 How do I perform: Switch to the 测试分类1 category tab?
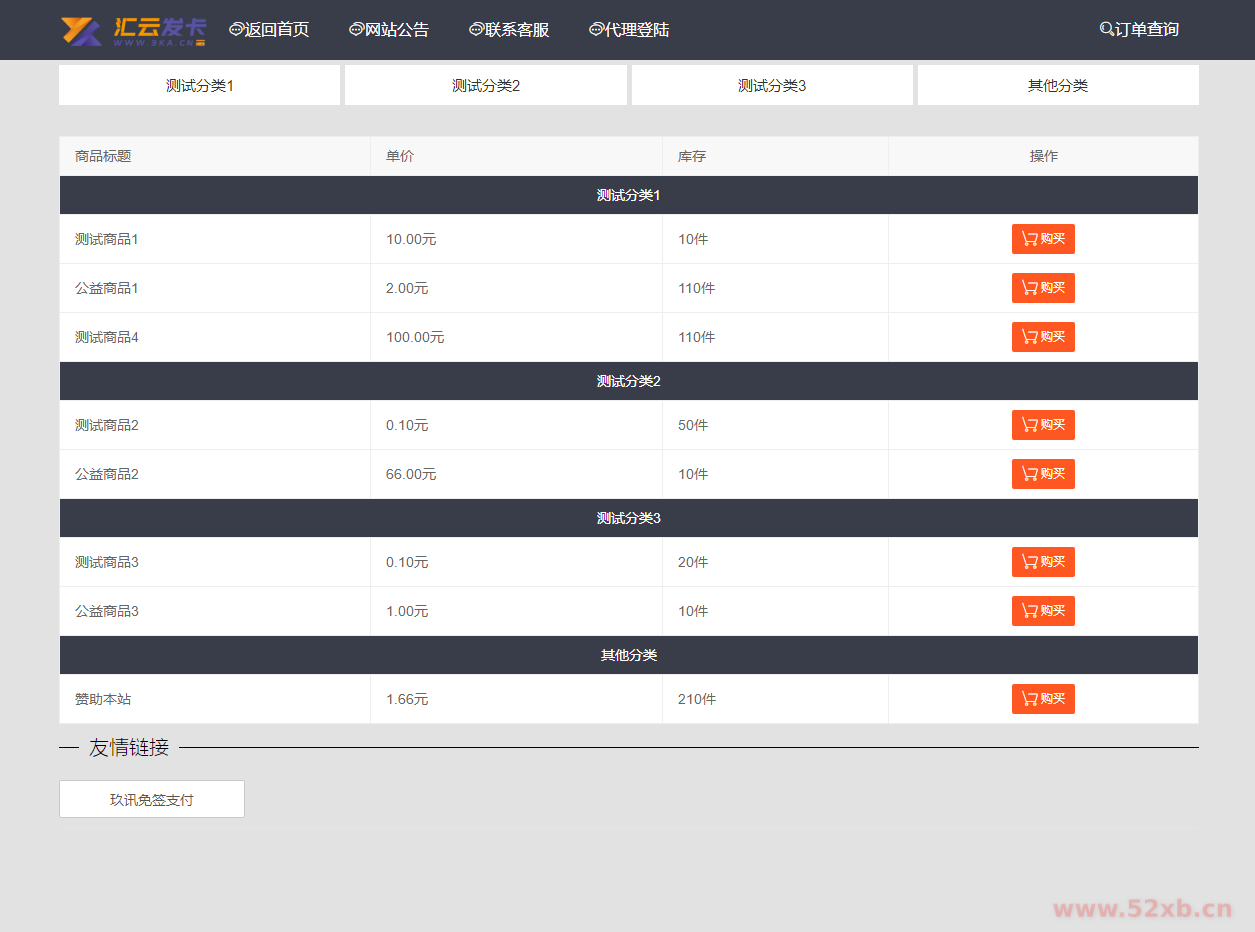[199, 86]
